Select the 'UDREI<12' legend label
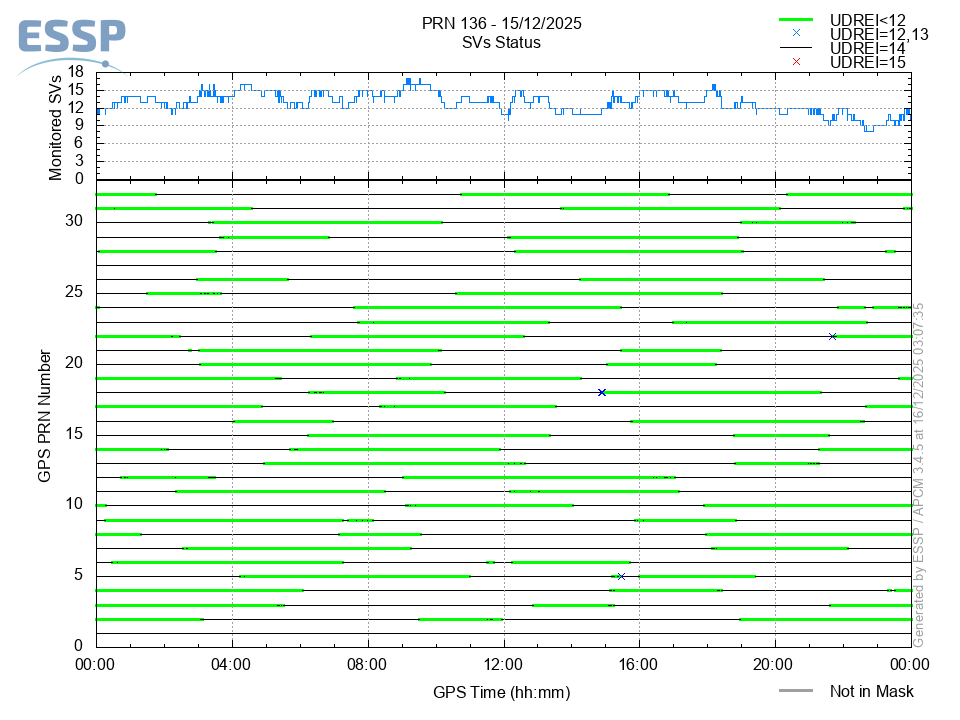The width and height of the screenshot is (960, 720). pyautogui.click(x=867, y=20)
